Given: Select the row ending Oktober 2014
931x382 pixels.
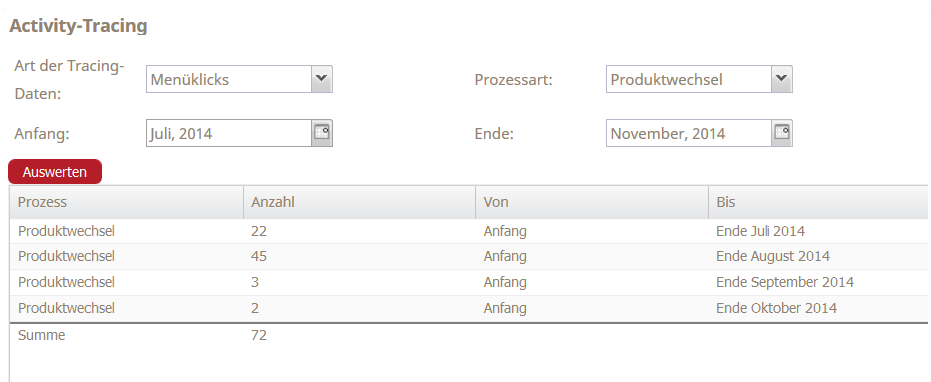Looking at the screenshot, I should click(x=469, y=308).
